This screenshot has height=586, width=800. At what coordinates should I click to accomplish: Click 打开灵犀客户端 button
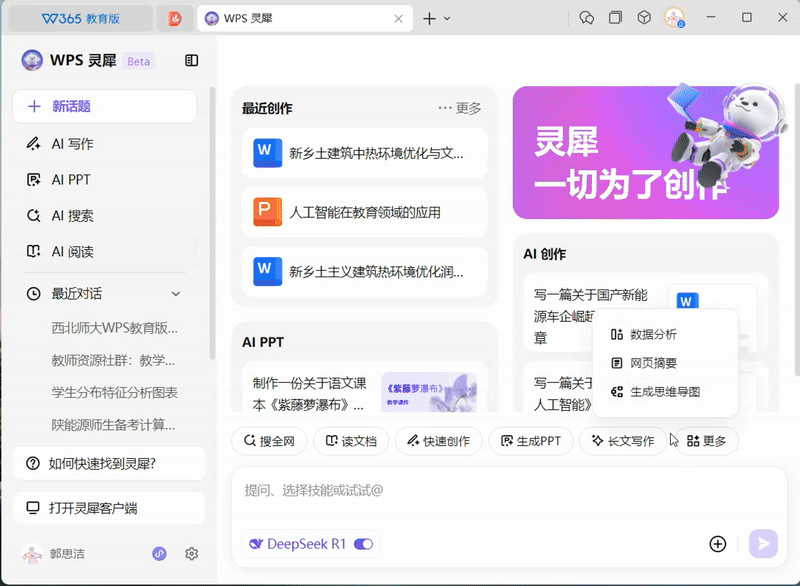pos(109,508)
